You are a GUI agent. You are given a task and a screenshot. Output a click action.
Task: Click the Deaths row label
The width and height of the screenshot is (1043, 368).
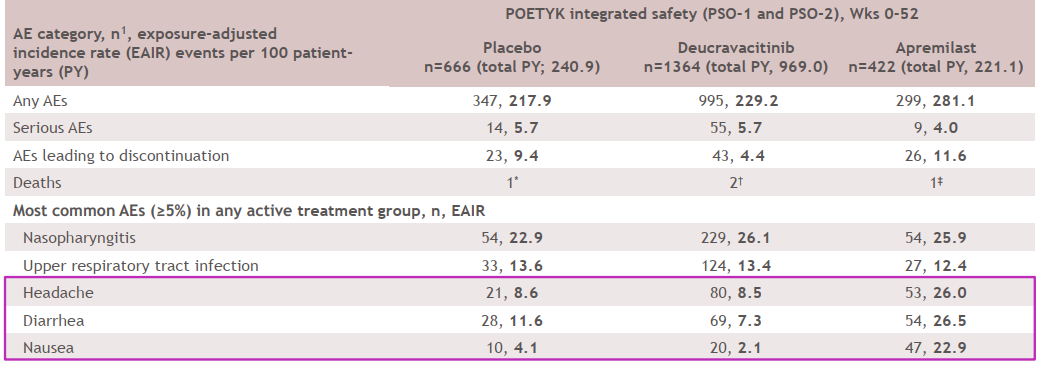coord(37,183)
